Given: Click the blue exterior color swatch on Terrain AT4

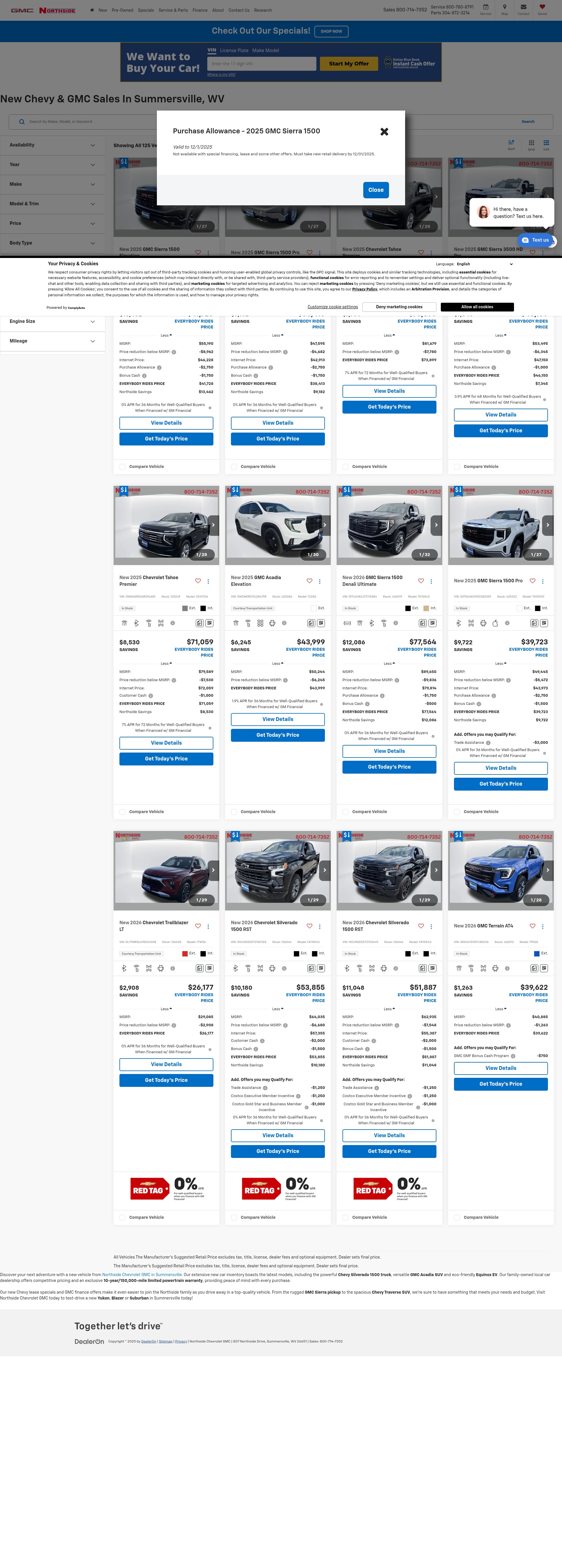Looking at the screenshot, I should pyautogui.click(x=537, y=954).
